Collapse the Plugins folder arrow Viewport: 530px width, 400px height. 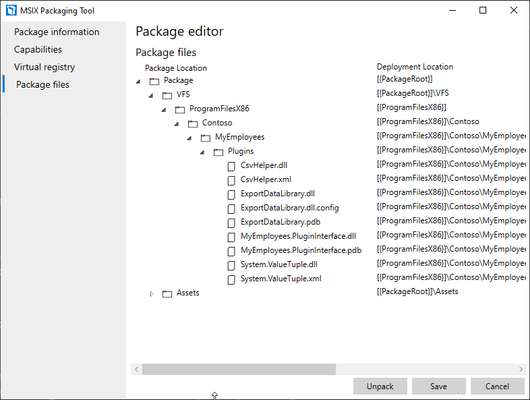tap(202, 152)
